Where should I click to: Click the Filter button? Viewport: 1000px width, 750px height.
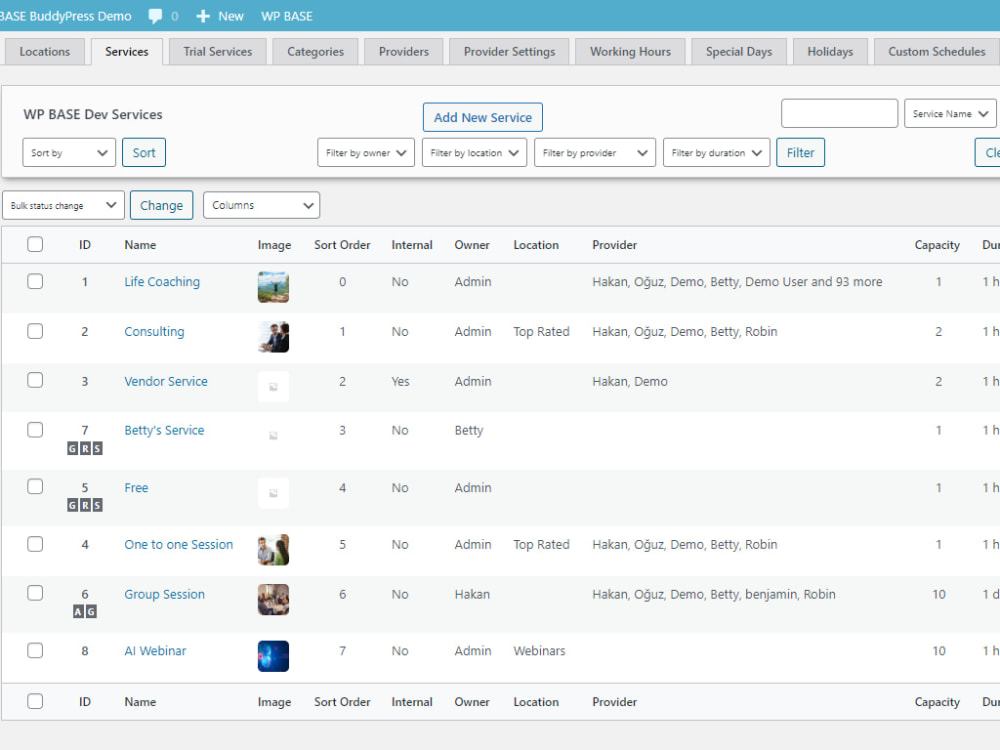point(800,152)
